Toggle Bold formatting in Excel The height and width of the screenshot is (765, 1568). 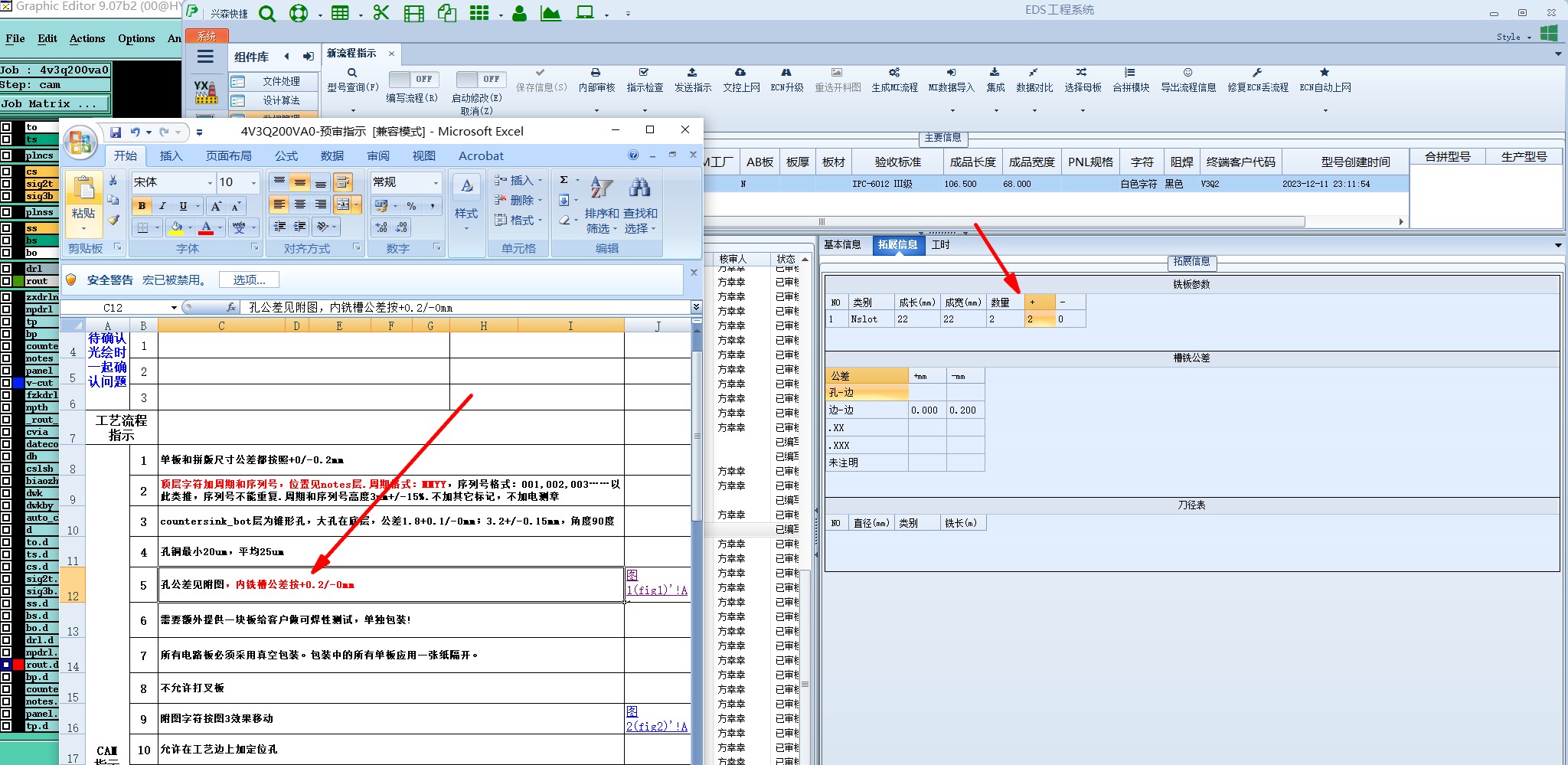pyautogui.click(x=142, y=206)
